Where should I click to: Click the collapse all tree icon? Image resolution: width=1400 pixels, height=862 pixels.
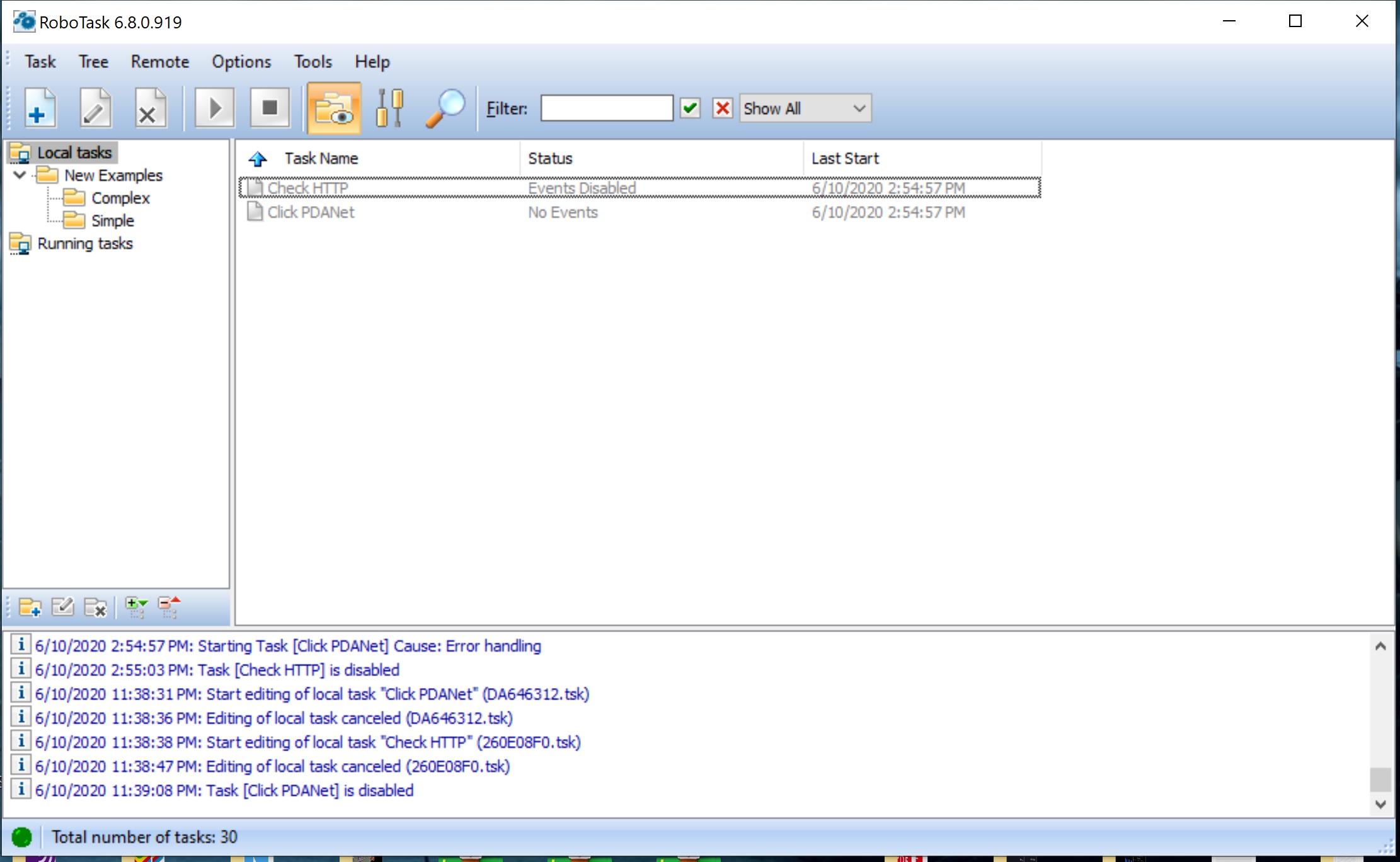click(x=169, y=607)
